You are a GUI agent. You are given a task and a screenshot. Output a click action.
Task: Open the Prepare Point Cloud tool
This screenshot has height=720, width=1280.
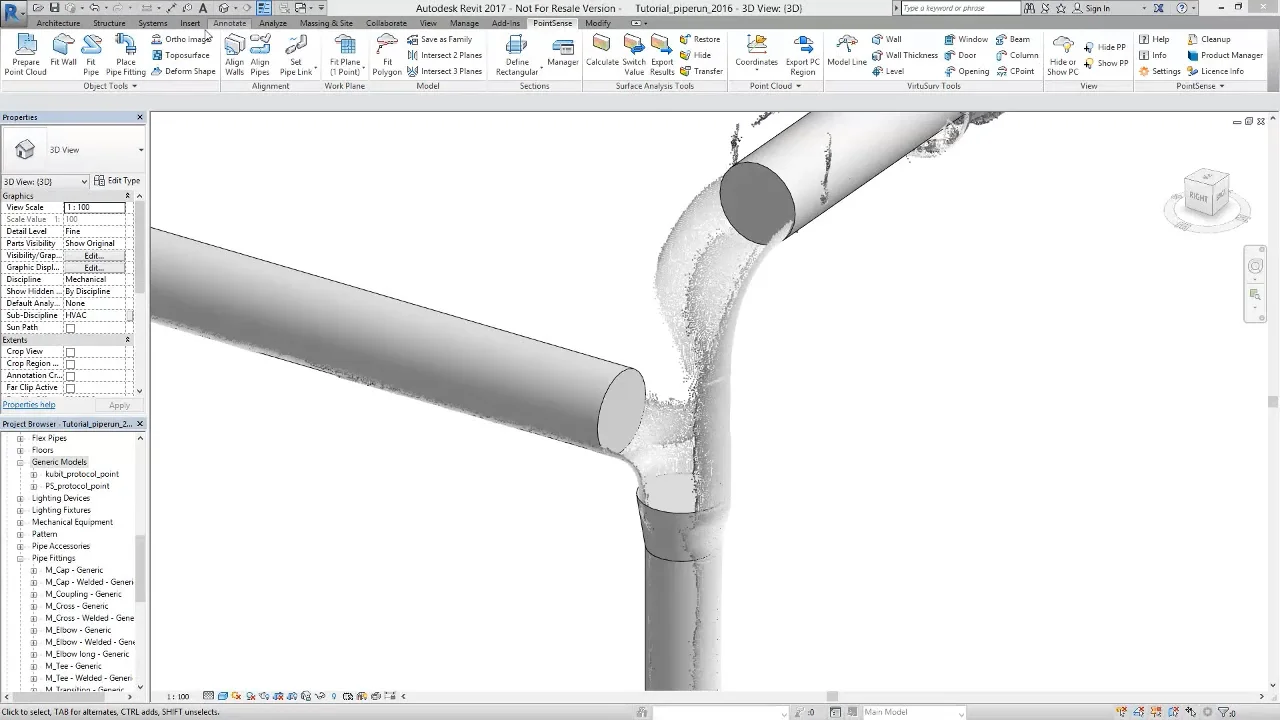pos(25,55)
